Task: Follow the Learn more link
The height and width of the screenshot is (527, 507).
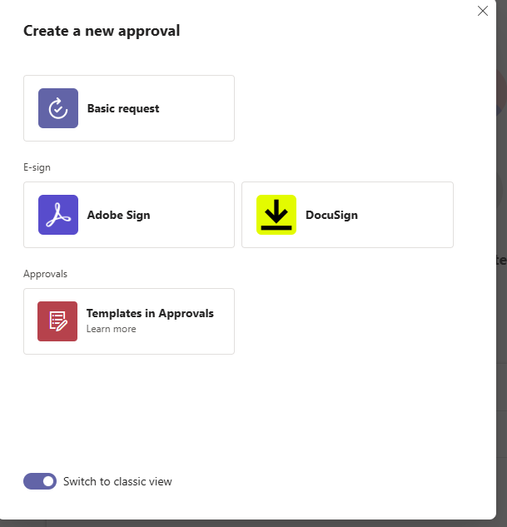Action: pos(111,329)
